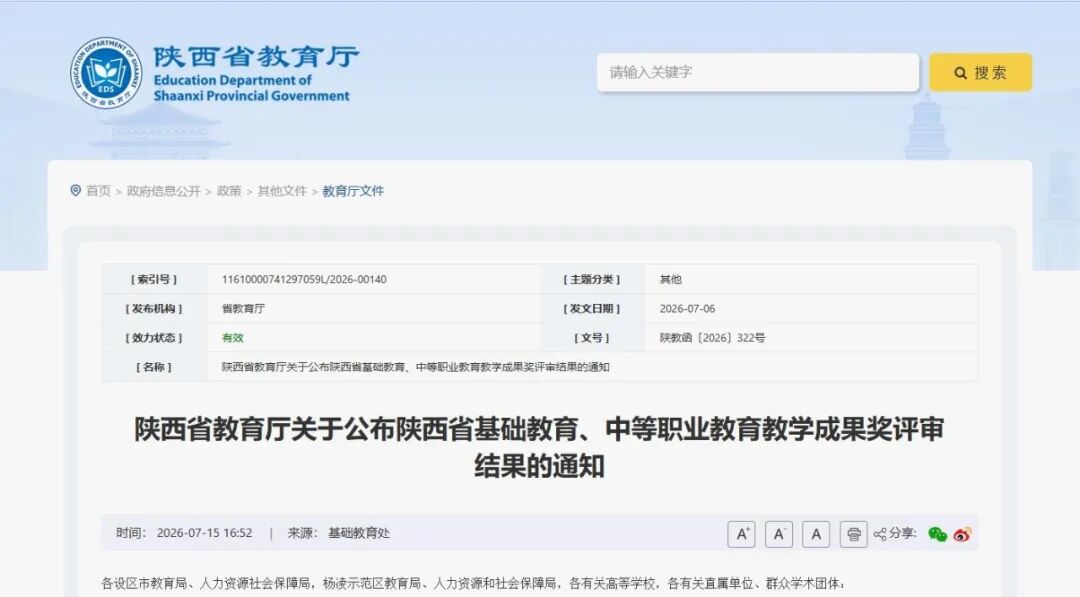The image size is (1080, 597).
Task: Decrease font size with A- button
Action: [x=779, y=534]
